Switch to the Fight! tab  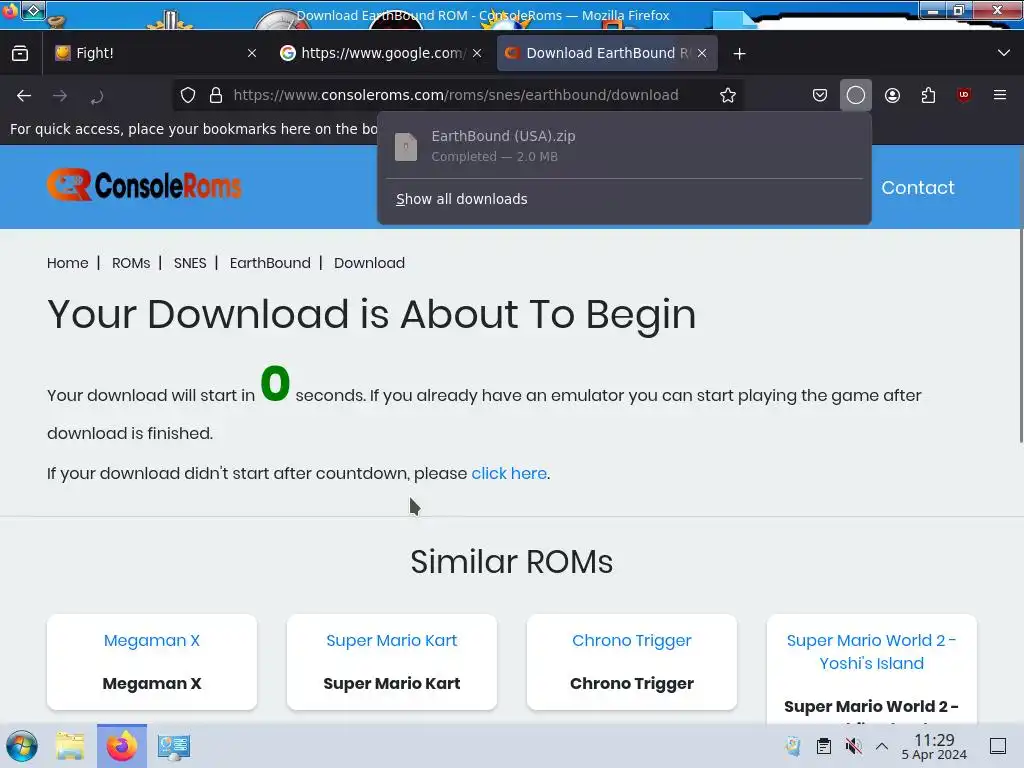click(x=155, y=54)
